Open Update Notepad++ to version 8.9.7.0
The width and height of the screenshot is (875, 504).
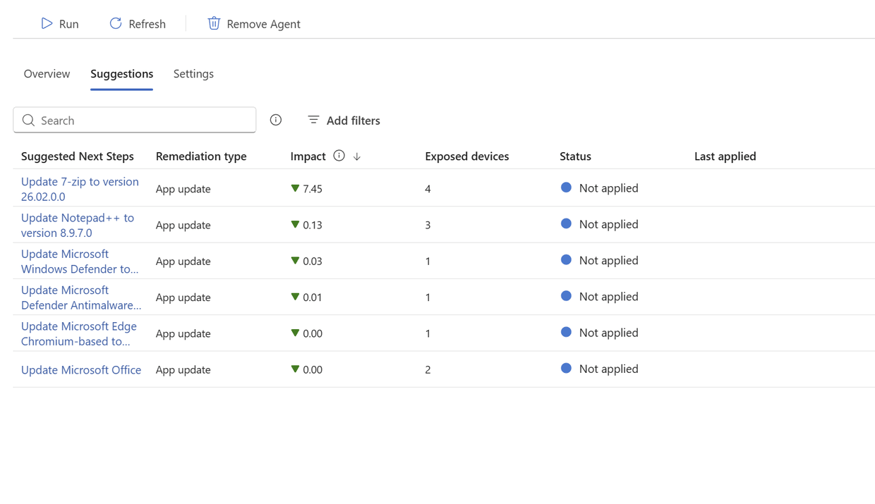point(78,225)
